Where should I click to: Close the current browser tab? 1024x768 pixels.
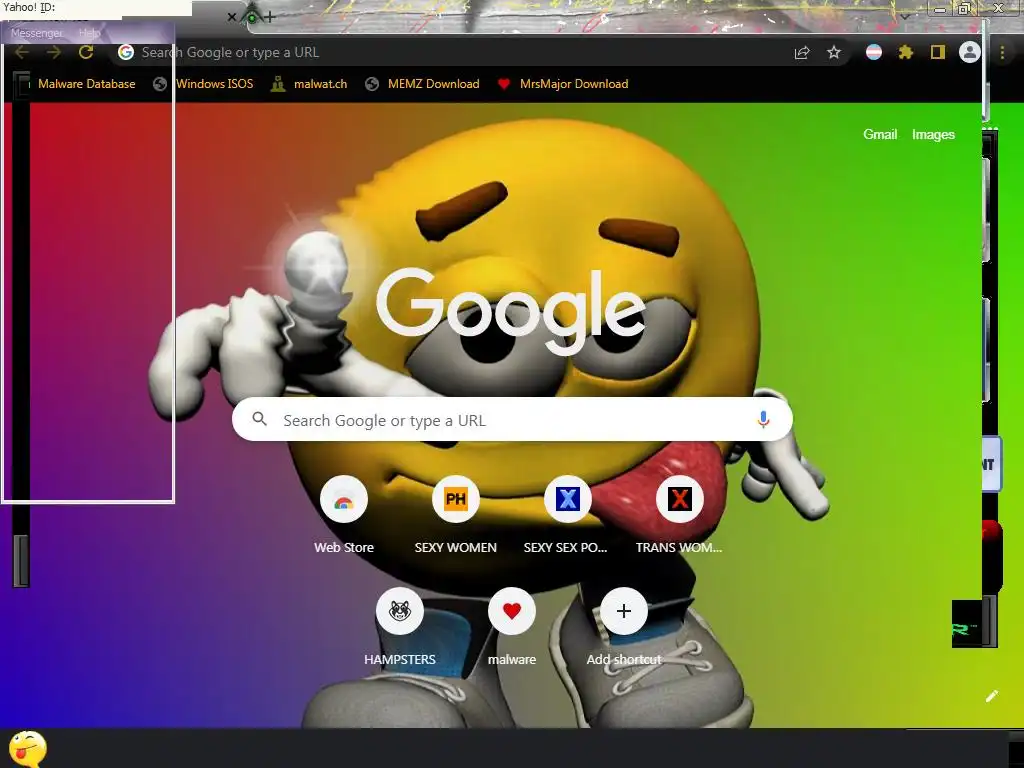pyautogui.click(x=232, y=17)
